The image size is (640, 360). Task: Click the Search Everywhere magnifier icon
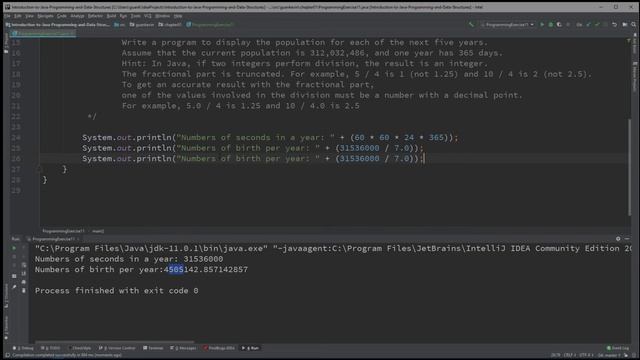coord(633,24)
